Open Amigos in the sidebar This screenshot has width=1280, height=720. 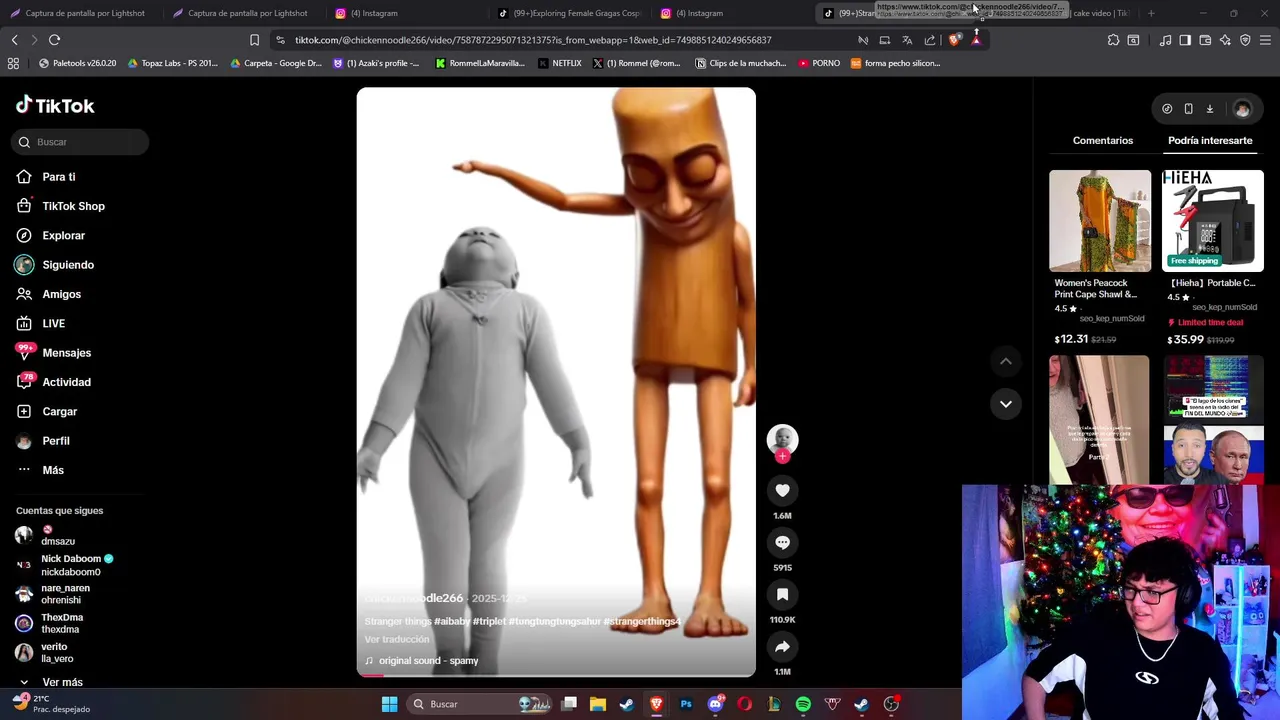[x=61, y=294]
